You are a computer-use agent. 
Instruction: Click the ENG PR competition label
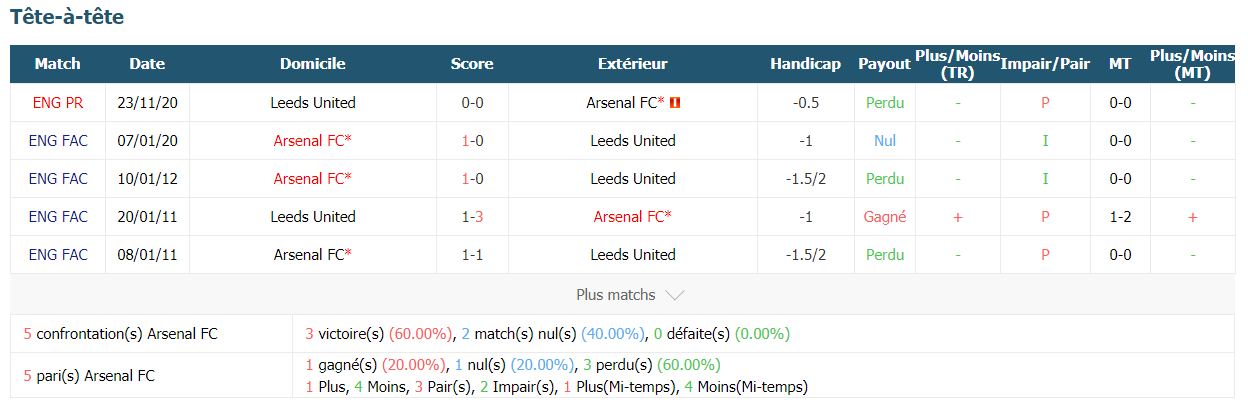(x=58, y=102)
